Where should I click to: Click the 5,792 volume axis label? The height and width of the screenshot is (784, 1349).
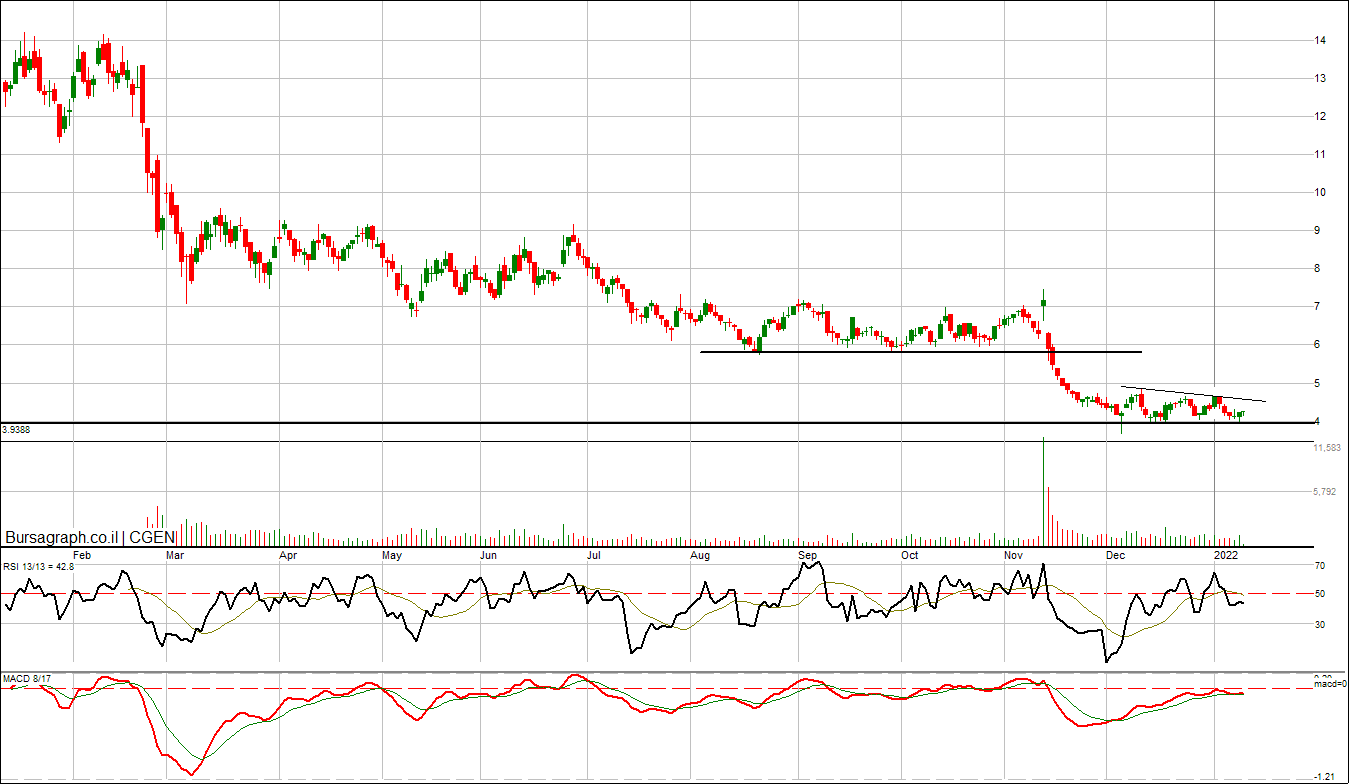pyautogui.click(x=1324, y=492)
